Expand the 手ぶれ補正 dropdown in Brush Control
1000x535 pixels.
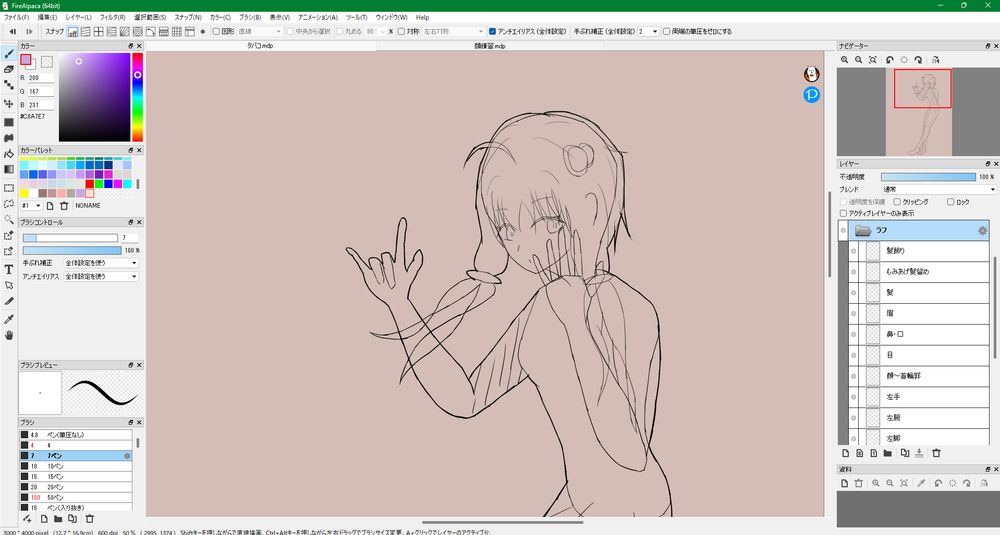coord(100,263)
